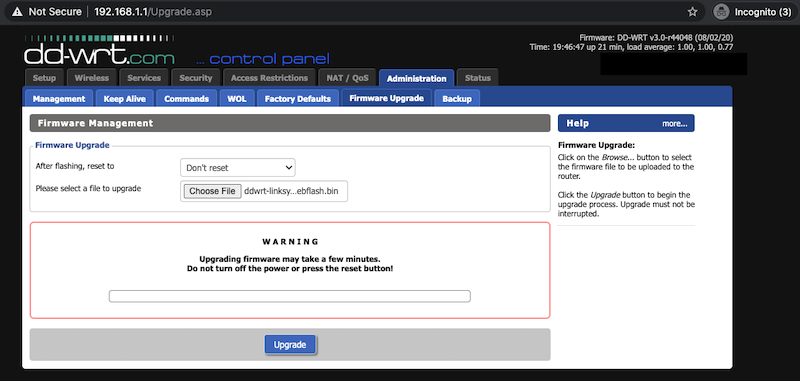
Task: Go to the Security tab
Action: pyautogui.click(x=196, y=78)
